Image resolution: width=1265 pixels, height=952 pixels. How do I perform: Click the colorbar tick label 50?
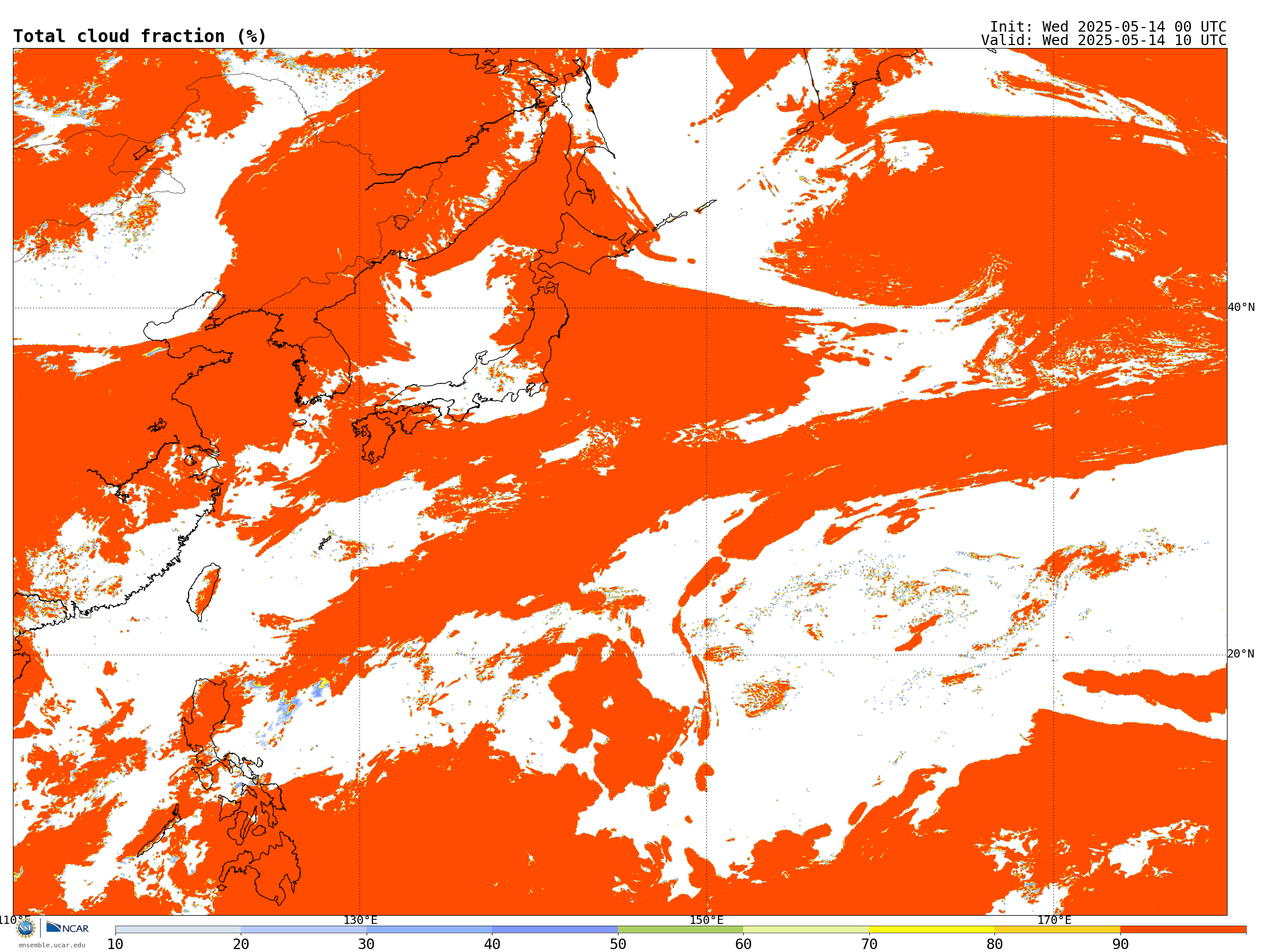pyautogui.click(x=618, y=944)
